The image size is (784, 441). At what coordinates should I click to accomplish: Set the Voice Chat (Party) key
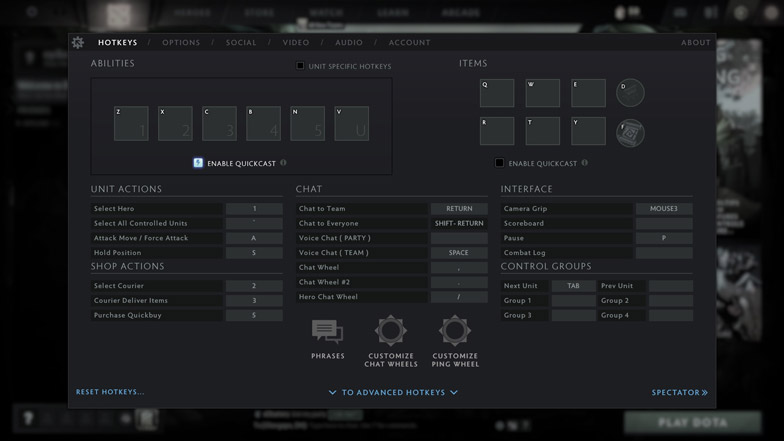[x=459, y=238]
